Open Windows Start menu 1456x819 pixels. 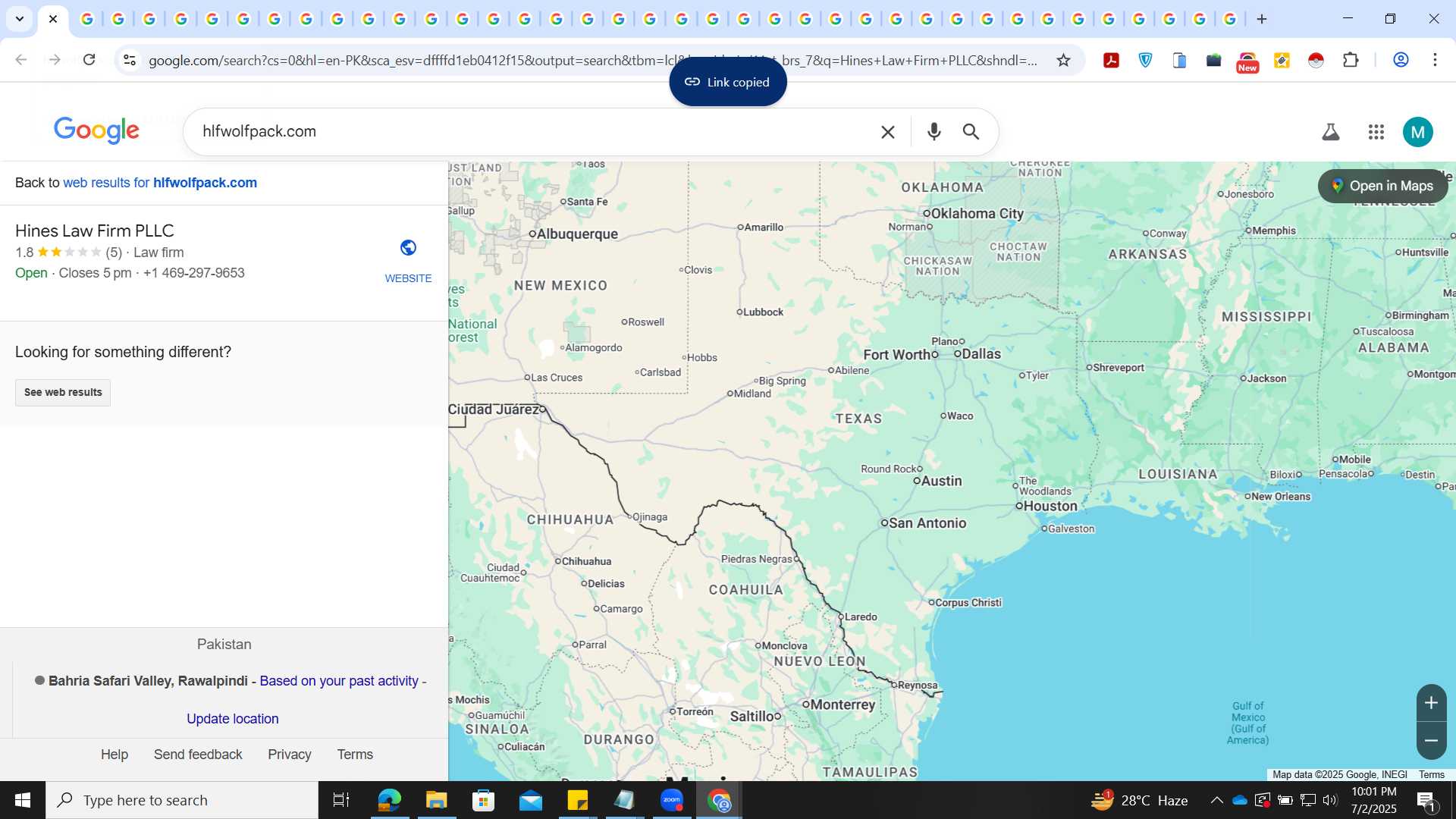point(23,800)
